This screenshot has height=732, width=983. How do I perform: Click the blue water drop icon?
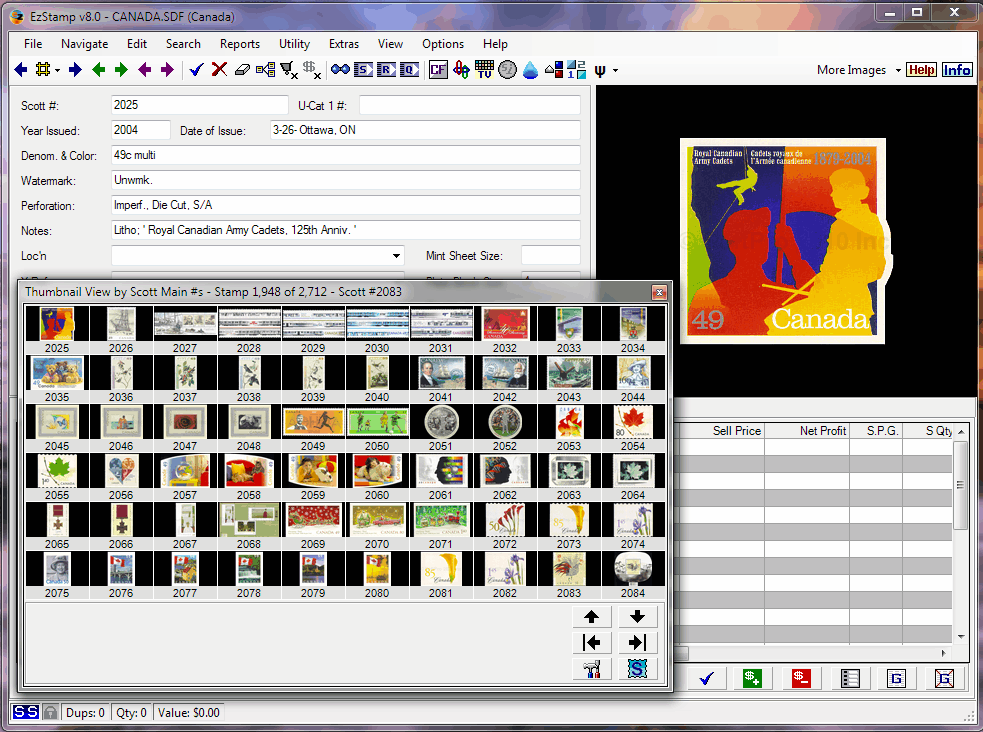click(x=530, y=70)
